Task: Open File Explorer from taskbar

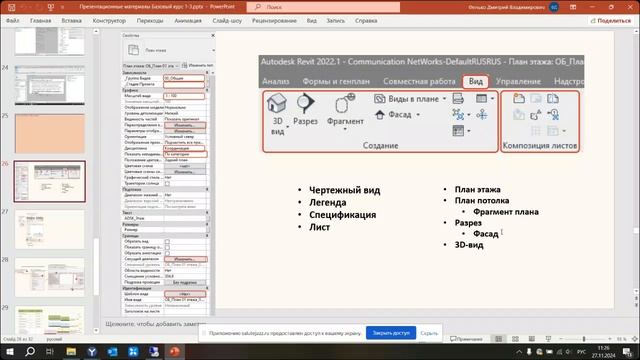Action: 71,352
